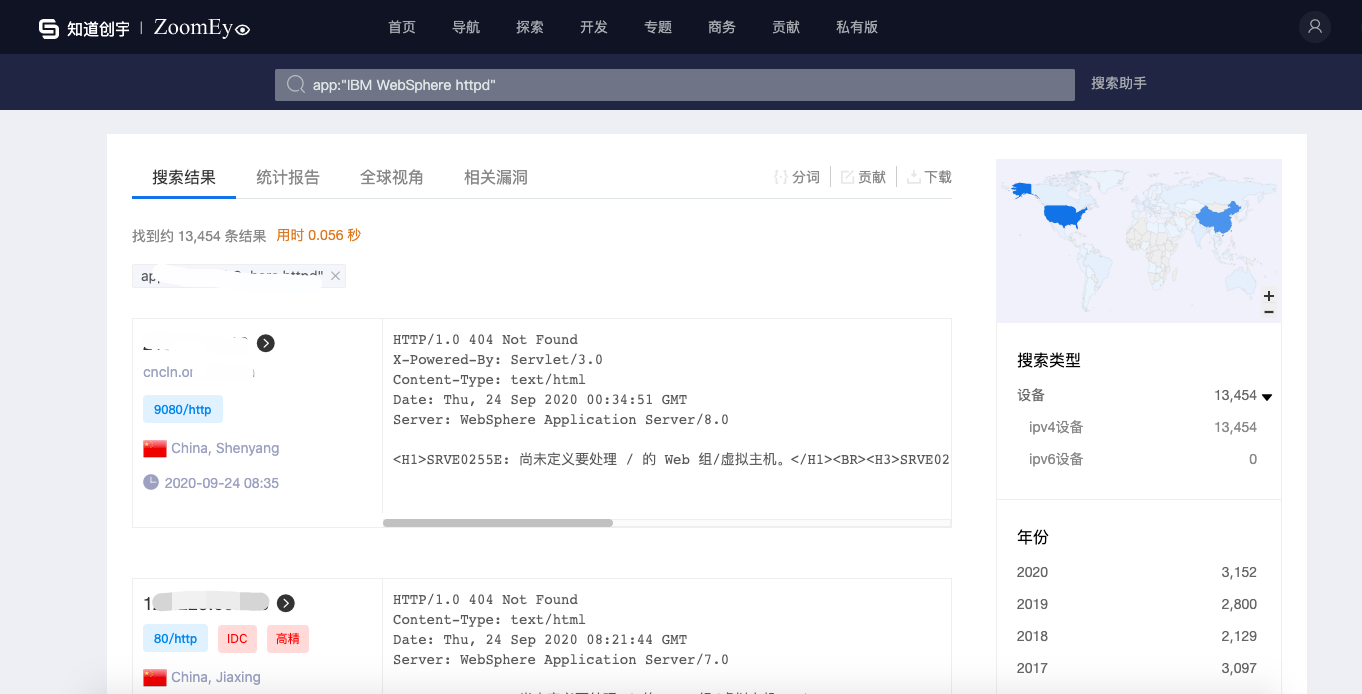Screen dimensions: 1362x694
Task: Click the 搜索类型 heading
Action: pyautogui.click(x=1049, y=360)
